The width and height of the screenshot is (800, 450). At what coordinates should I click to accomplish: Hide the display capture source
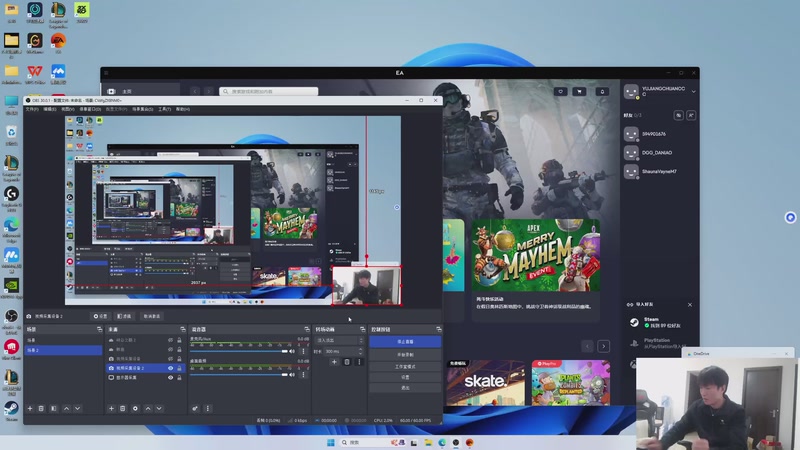170,378
